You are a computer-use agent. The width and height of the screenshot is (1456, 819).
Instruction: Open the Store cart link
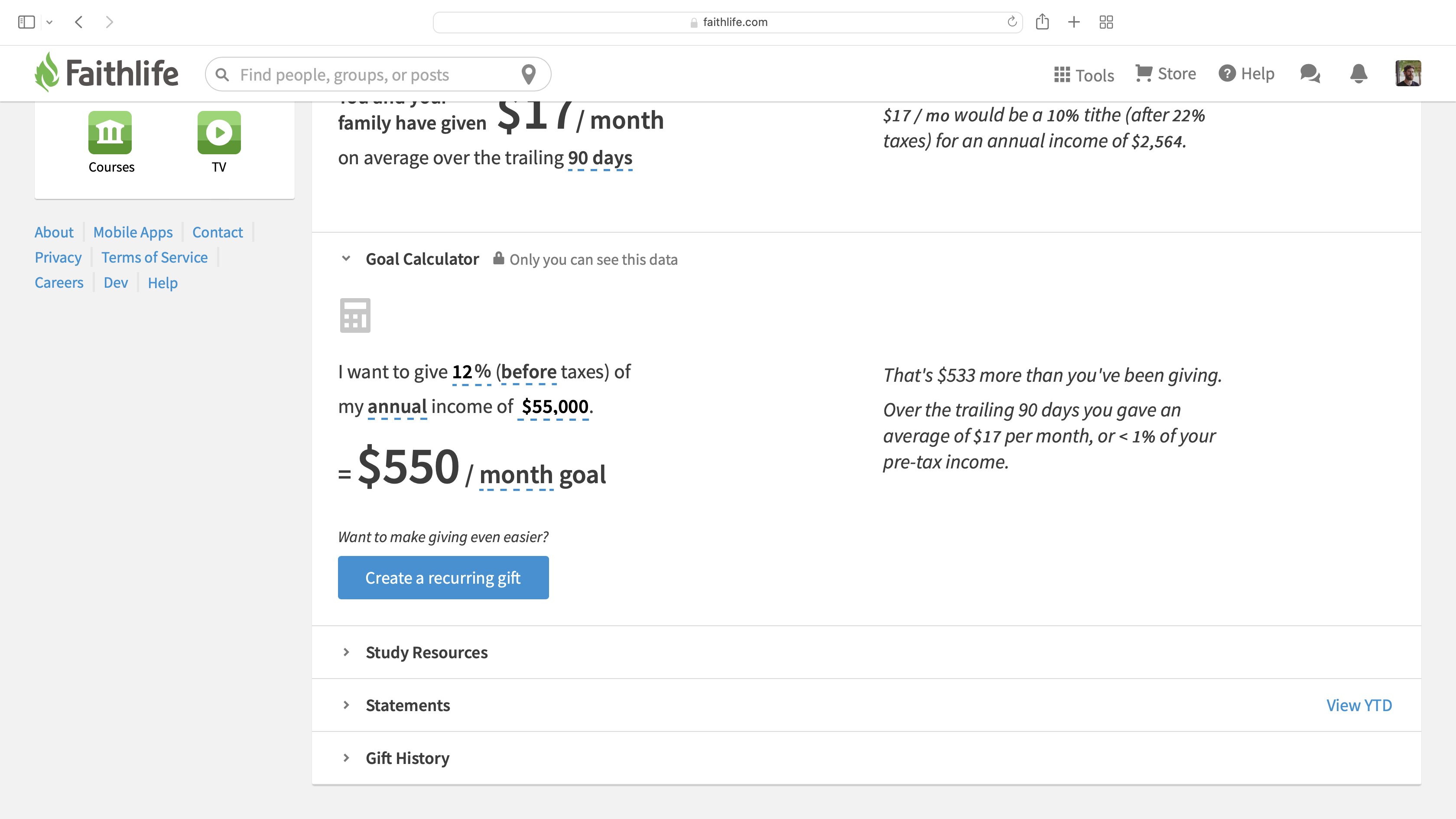pyautogui.click(x=1166, y=74)
